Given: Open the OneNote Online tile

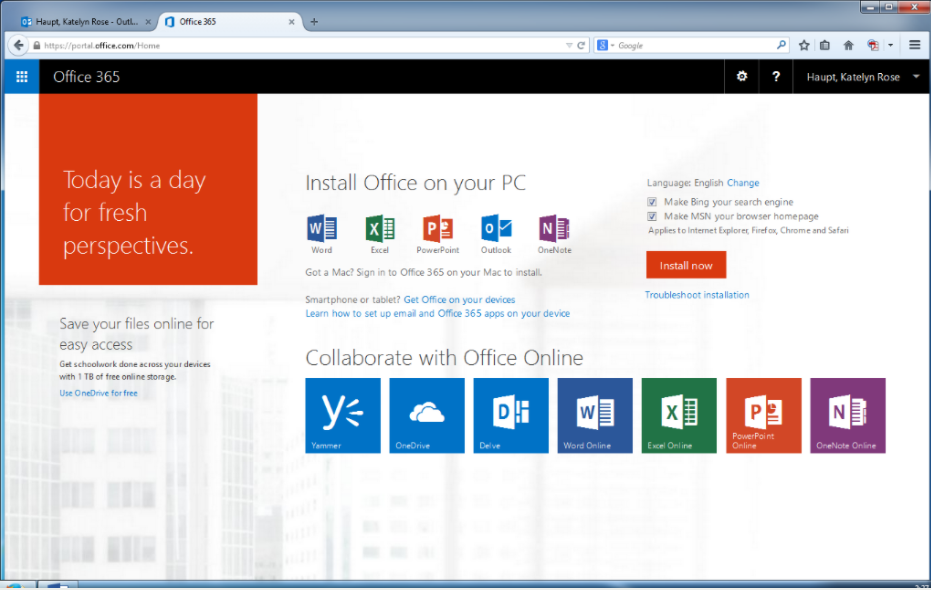Looking at the screenshot, I should 847,415.
